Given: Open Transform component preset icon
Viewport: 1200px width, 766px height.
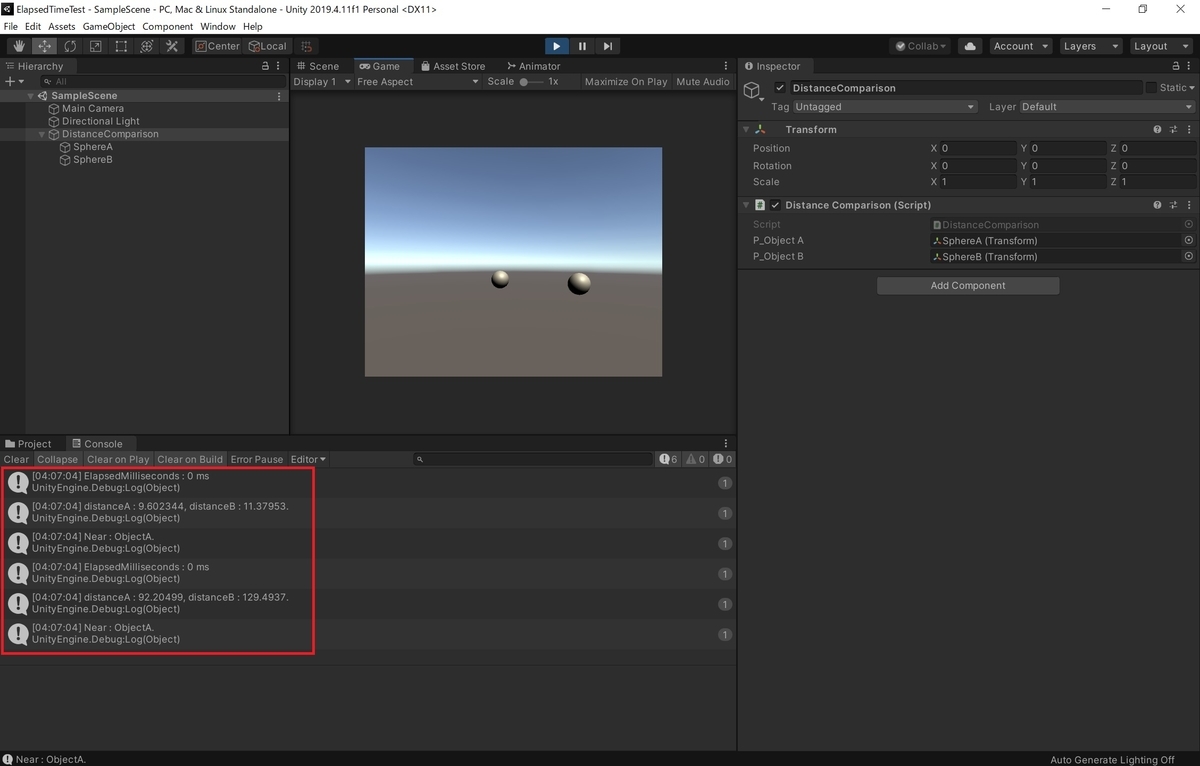Looking at the screenshot, I should (1174, 130).
